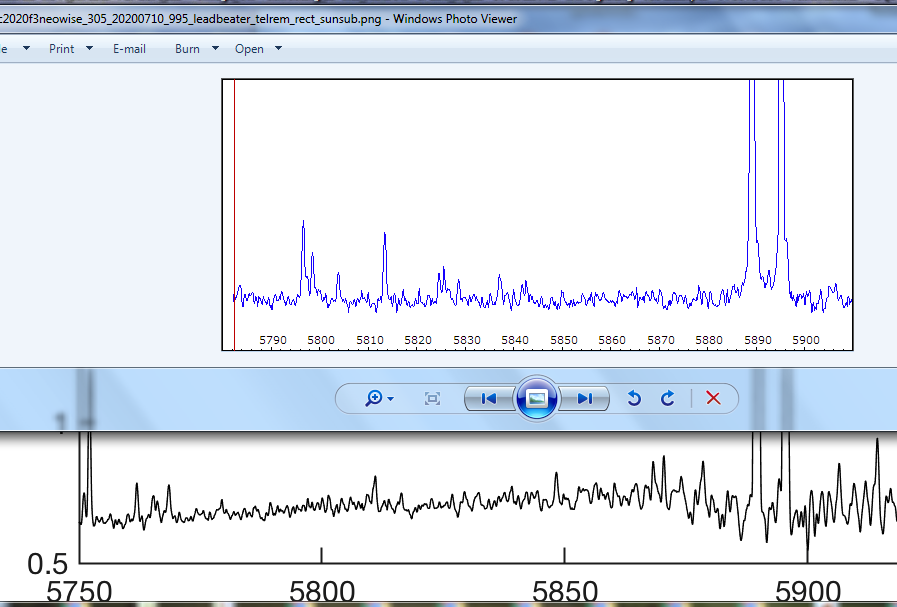Click the Open menu label
The height and width of the screenshot is (607, 897).
point(249,48)
